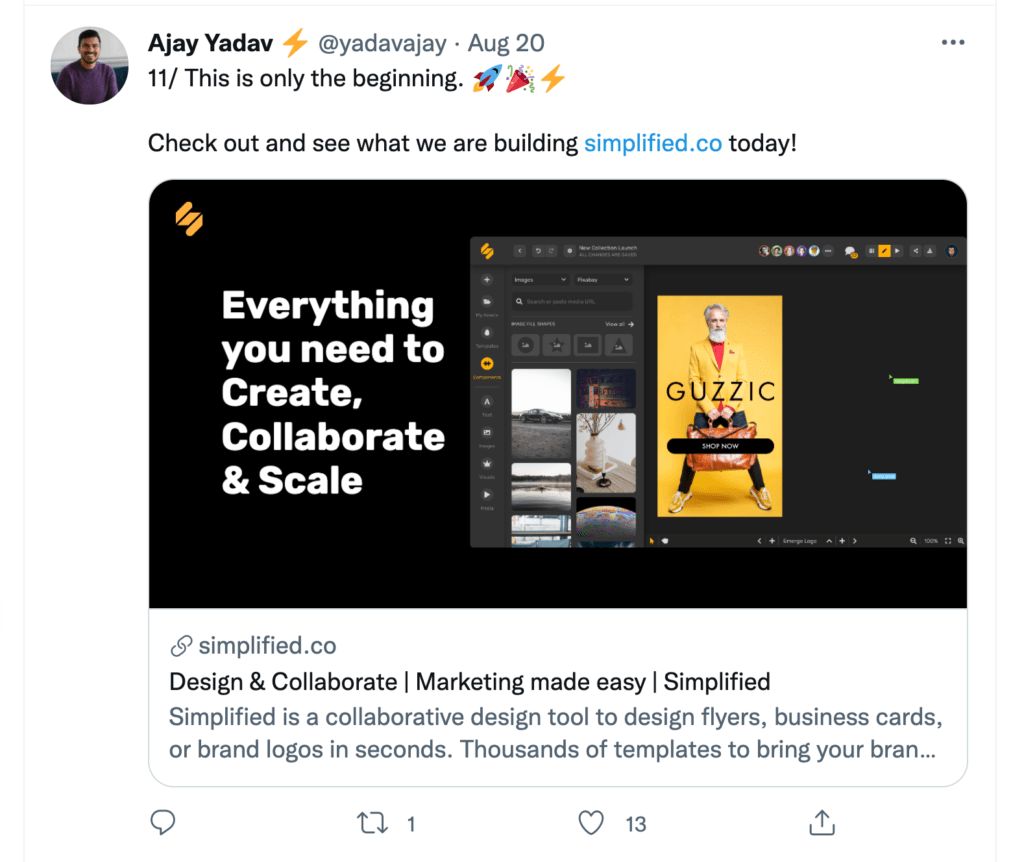Viewport: 1024px width, 862px height.
Task: Open the Media panel in the sidebar
Action: (x=487, y=495)
